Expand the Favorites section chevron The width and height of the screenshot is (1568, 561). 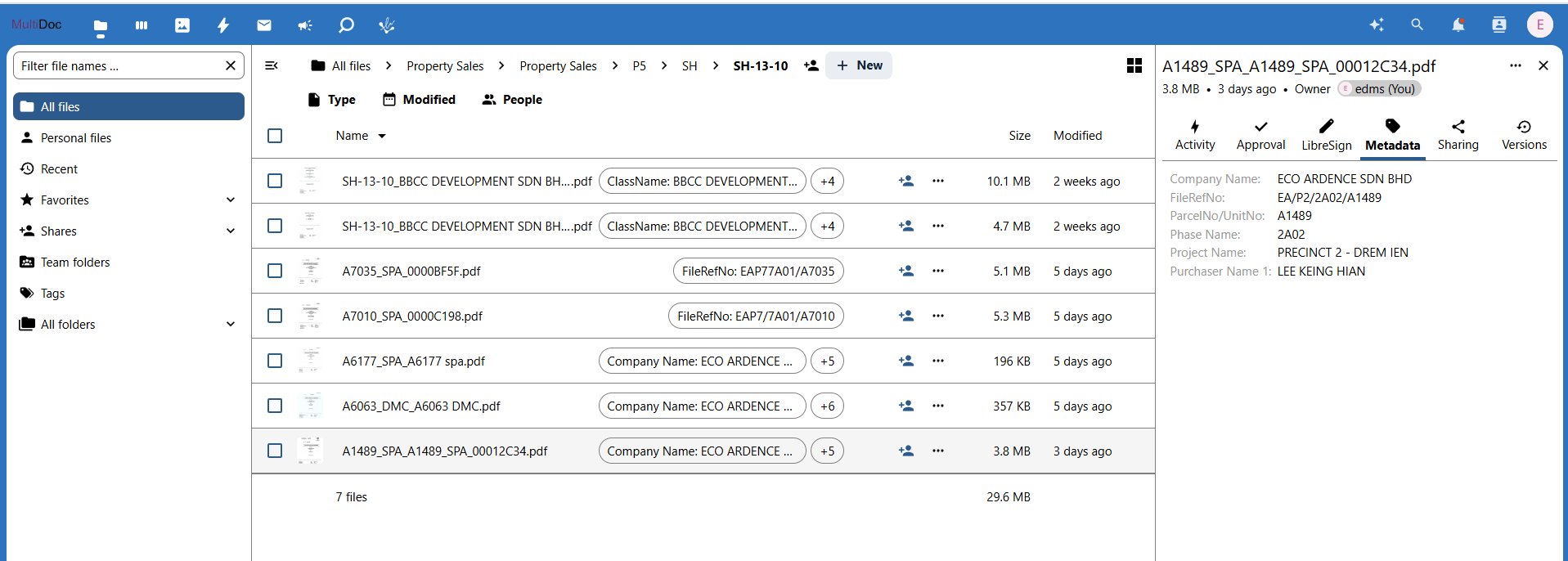[x=231, y=200]
